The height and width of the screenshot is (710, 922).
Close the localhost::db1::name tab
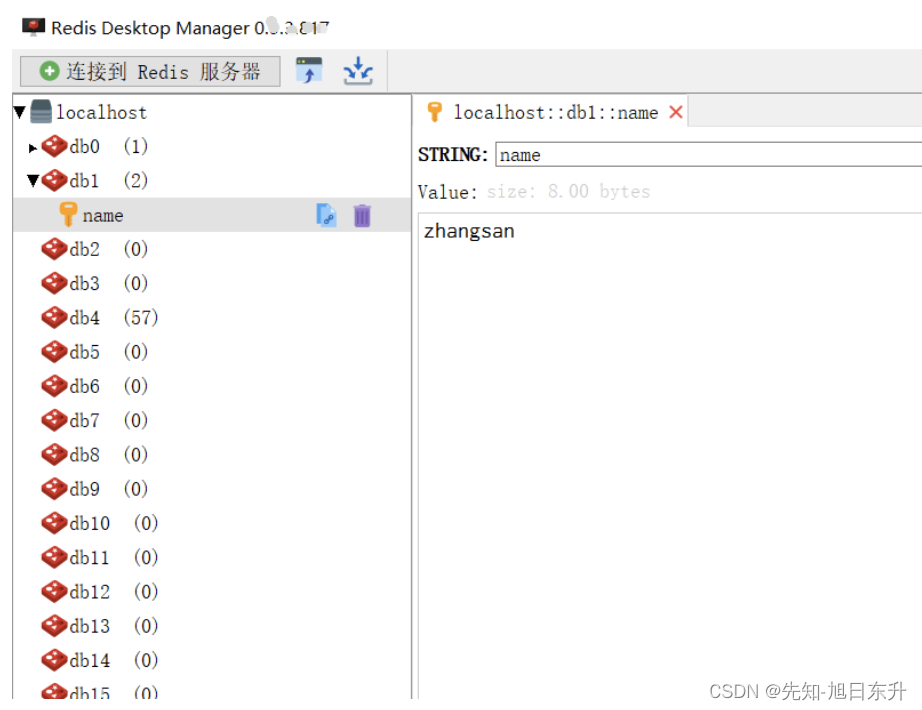point(676,112)
